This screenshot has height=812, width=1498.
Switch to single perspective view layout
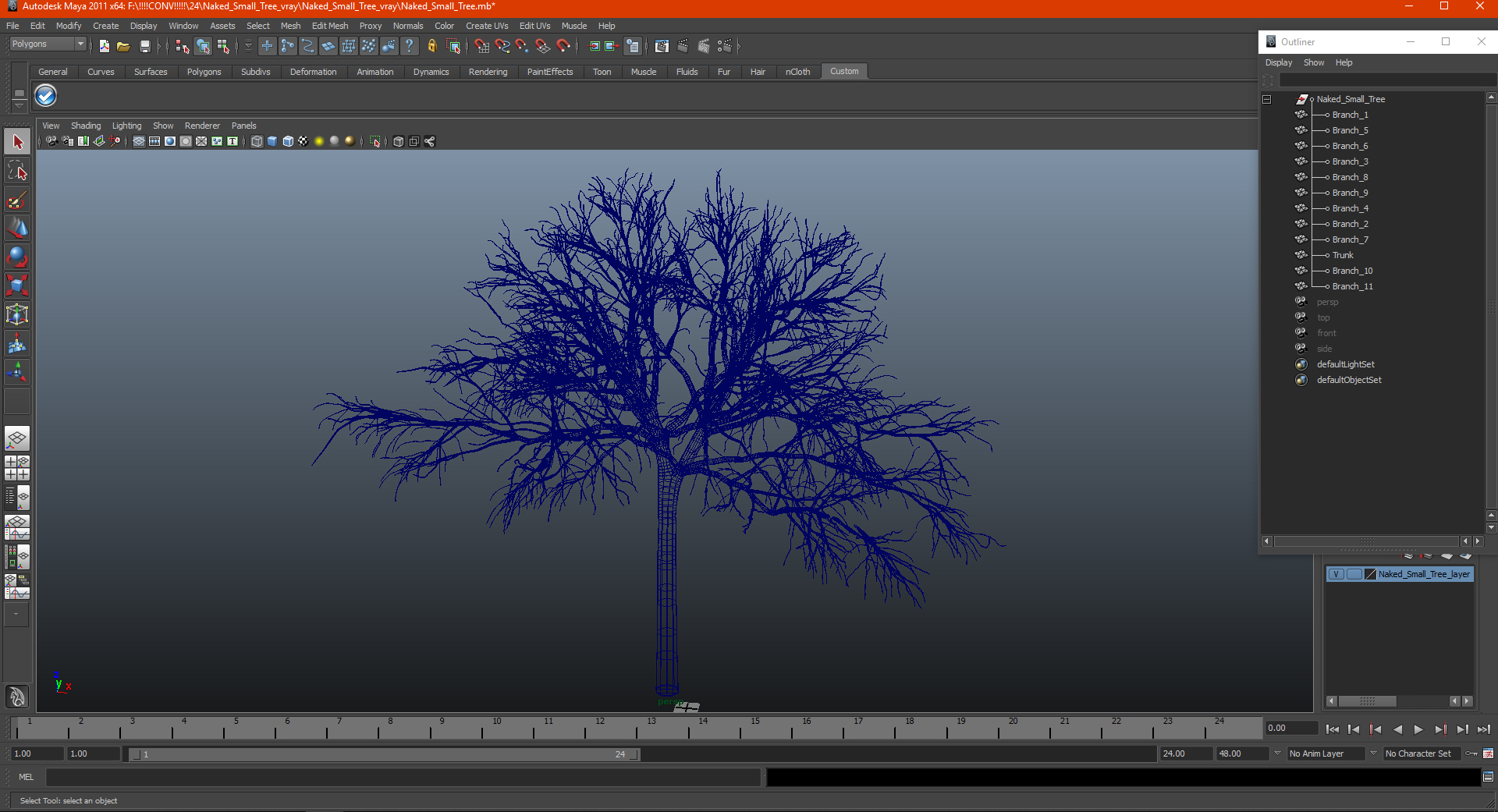[x=17, y=439]
